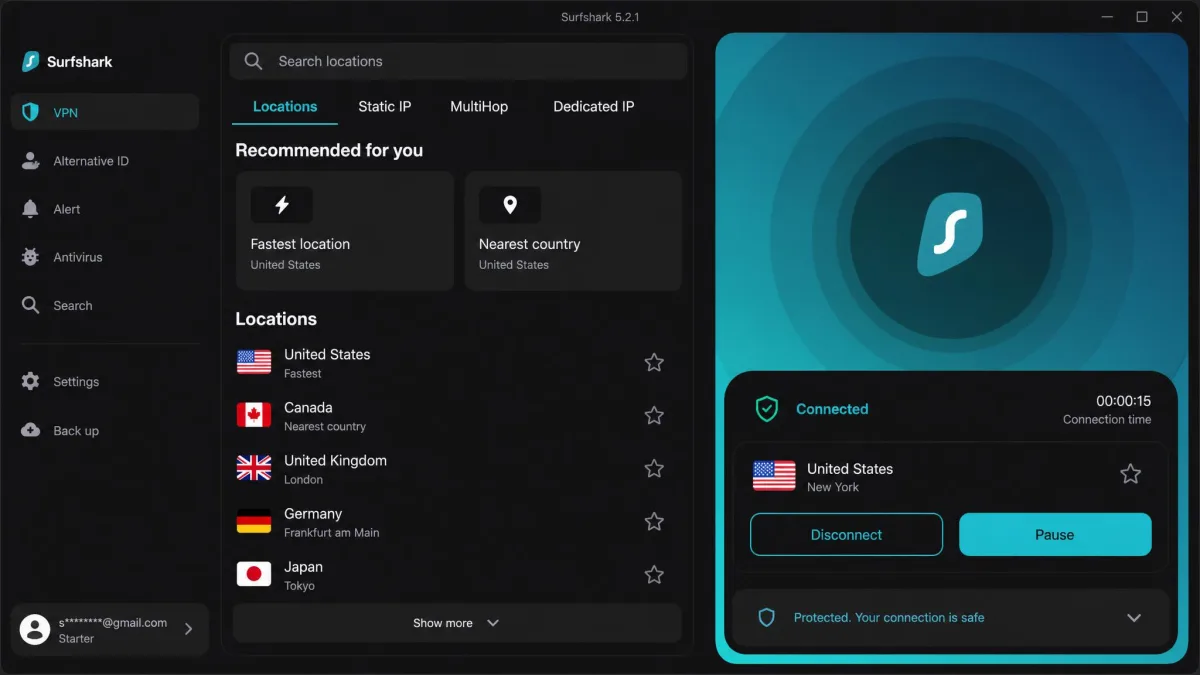Click the Back up label

pos(76,431)
